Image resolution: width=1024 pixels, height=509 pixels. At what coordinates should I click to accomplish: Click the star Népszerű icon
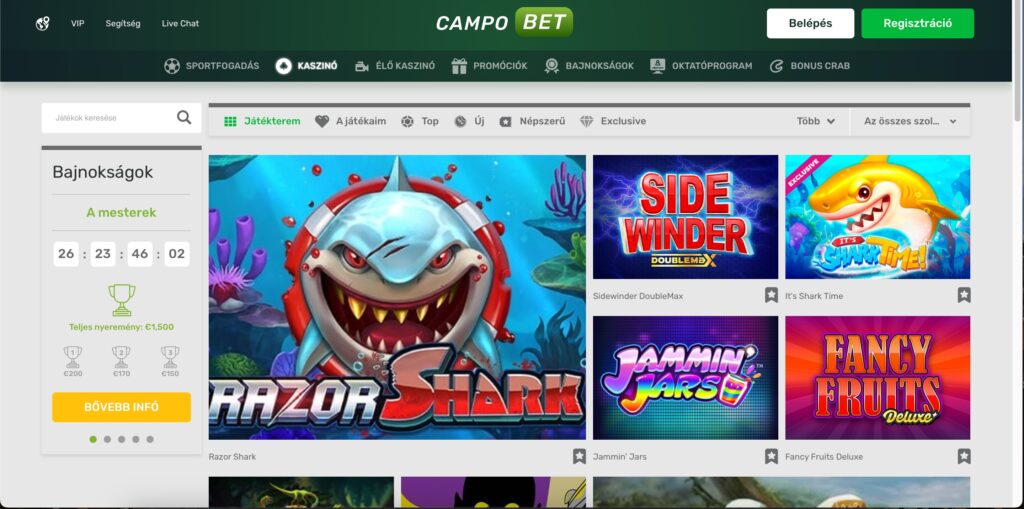point(505,122)
